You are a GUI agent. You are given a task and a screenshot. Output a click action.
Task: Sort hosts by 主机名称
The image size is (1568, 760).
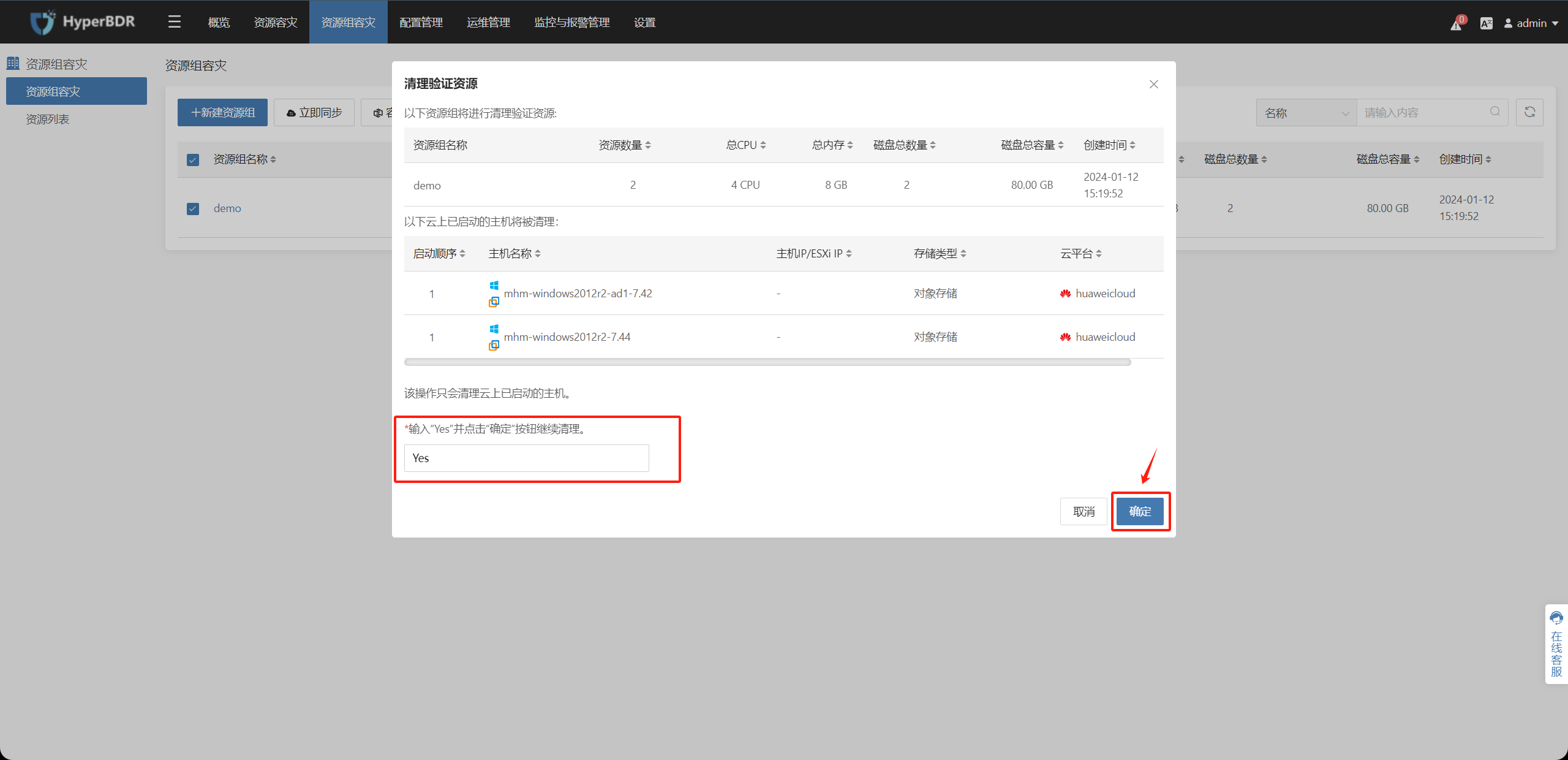point(538,254)
